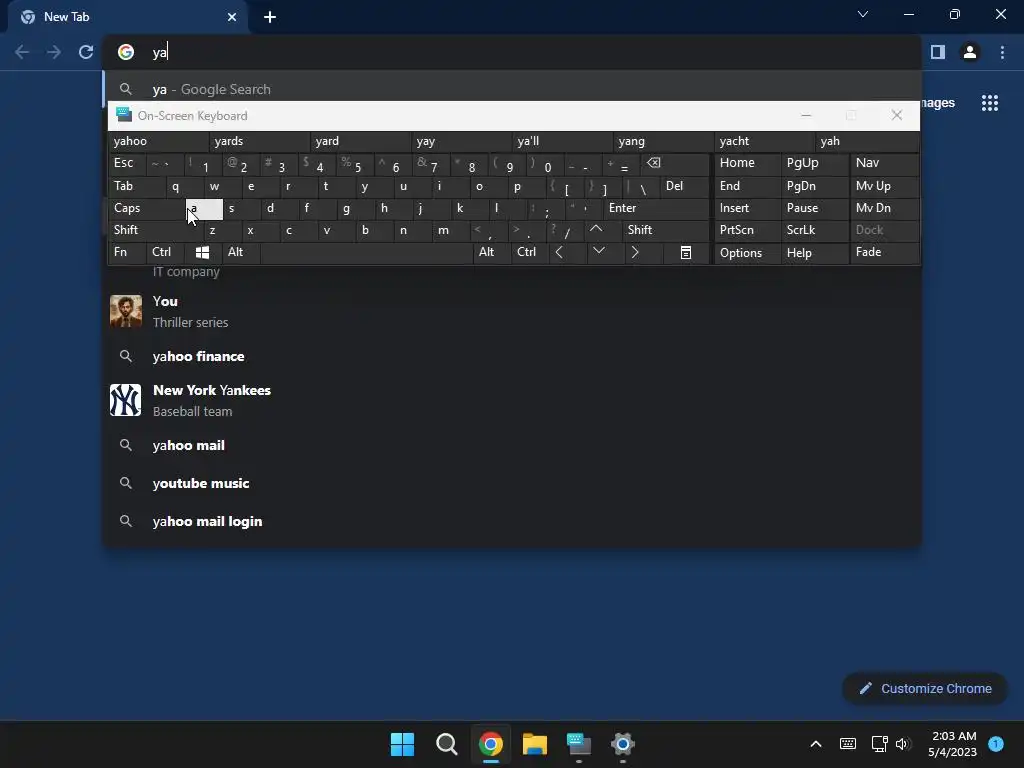Select the 'youtube music' suggestion
Screen dimensions: 1024x768
coord(513,483)
